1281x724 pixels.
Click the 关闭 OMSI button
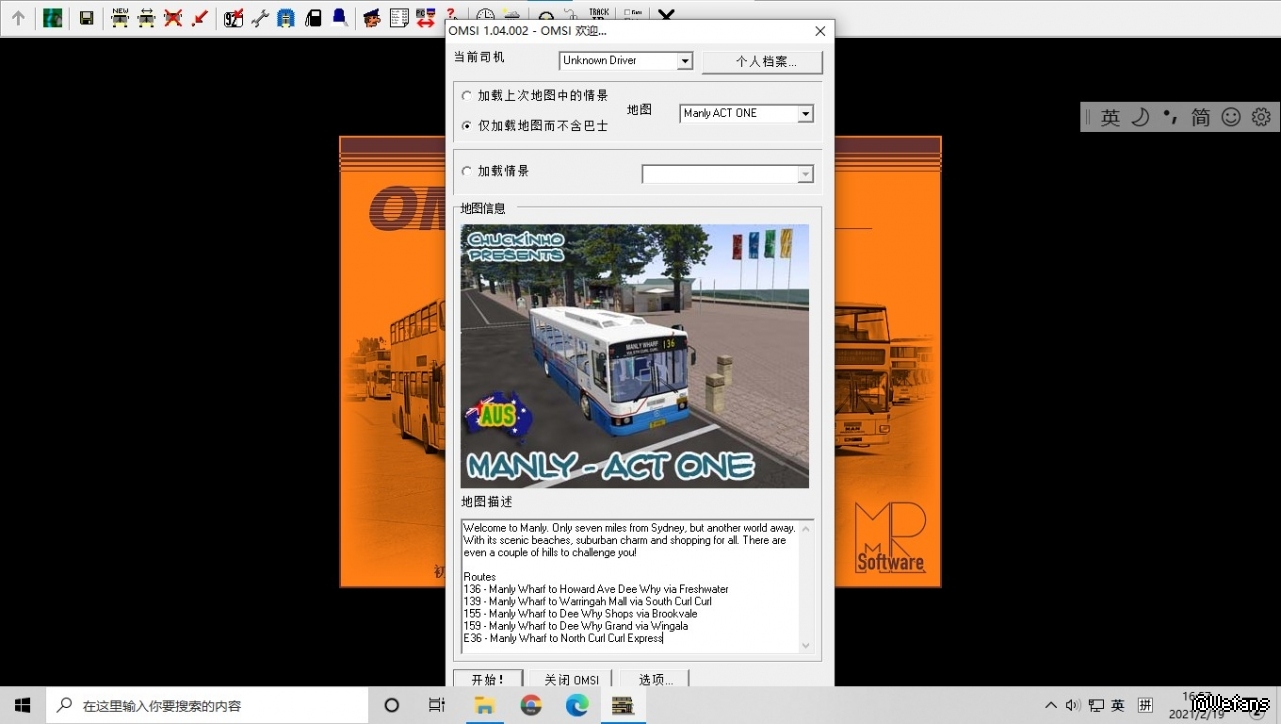coord(571,679)
